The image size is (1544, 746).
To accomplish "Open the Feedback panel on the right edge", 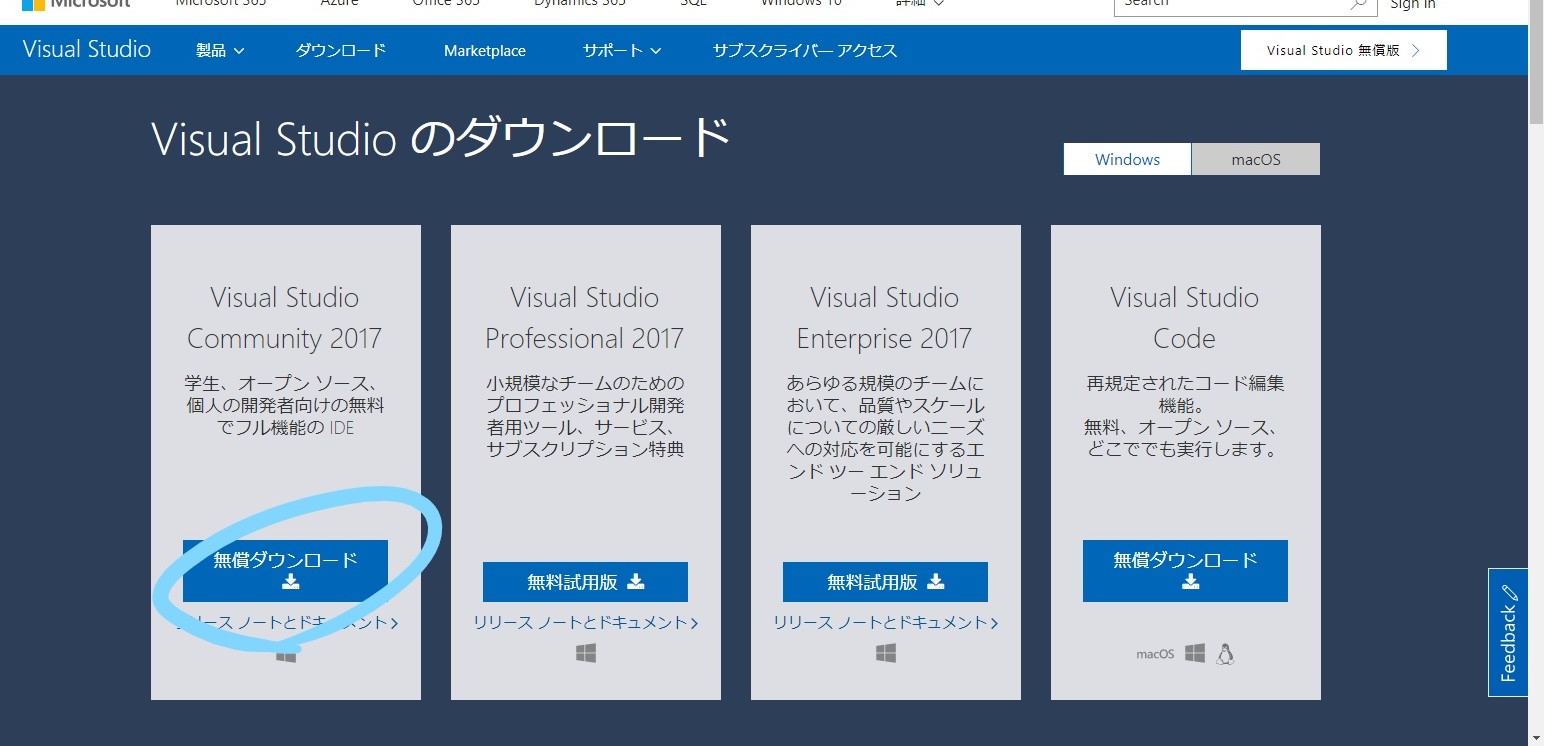I will coord(1507,633).
